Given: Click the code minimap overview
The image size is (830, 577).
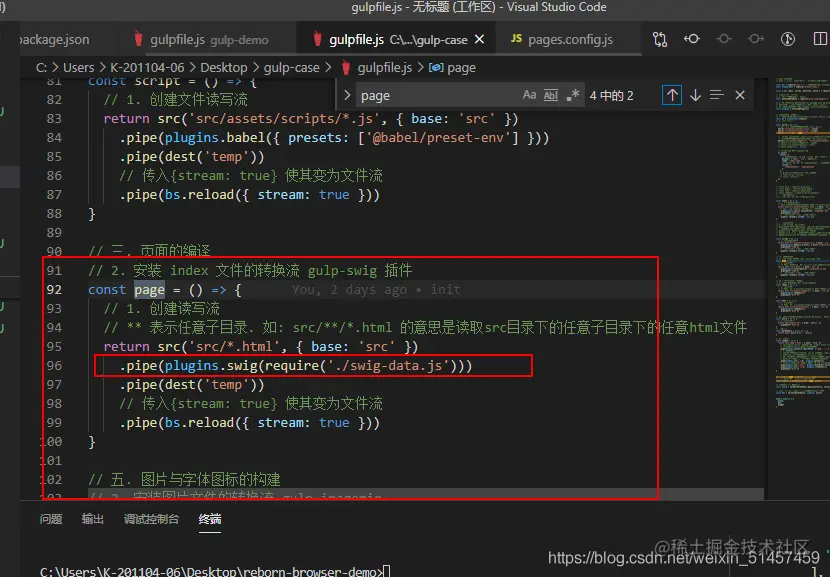Looking at the screenshot, I should 801,244.
